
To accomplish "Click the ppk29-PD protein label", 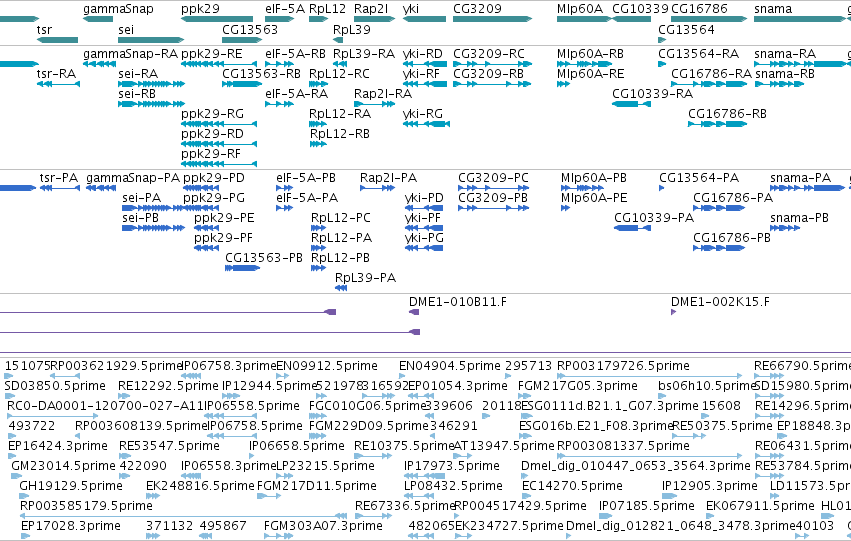I will click(214, 178).
